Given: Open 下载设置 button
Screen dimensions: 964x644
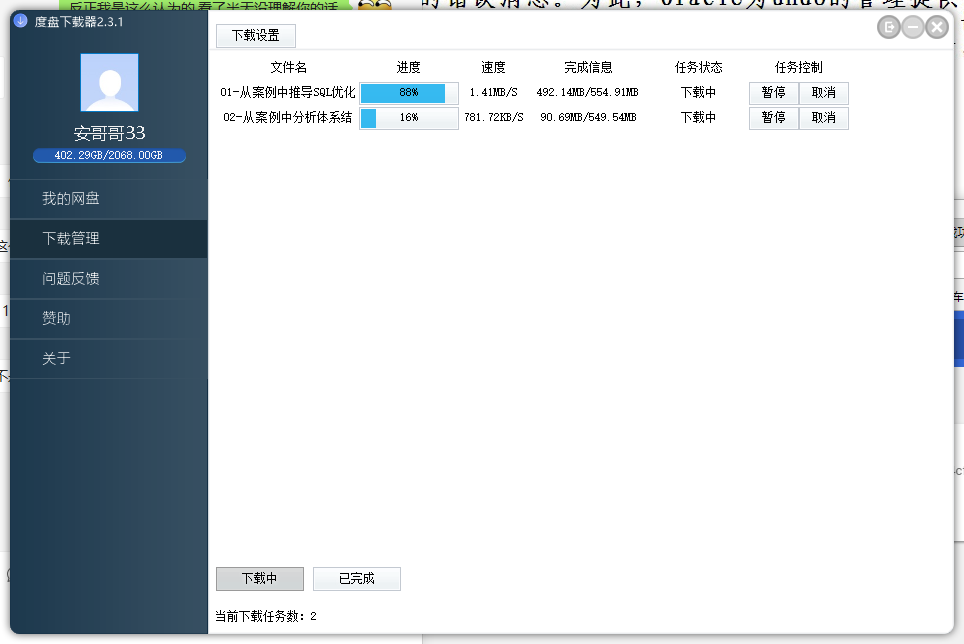Looking at the screenshot, I should [x=256, y=36].
